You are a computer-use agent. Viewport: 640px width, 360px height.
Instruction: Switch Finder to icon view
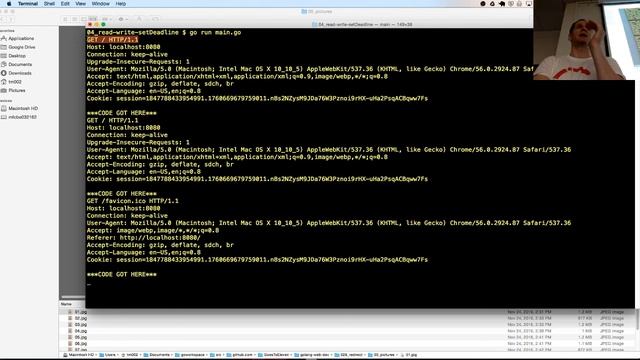(65, 19)
